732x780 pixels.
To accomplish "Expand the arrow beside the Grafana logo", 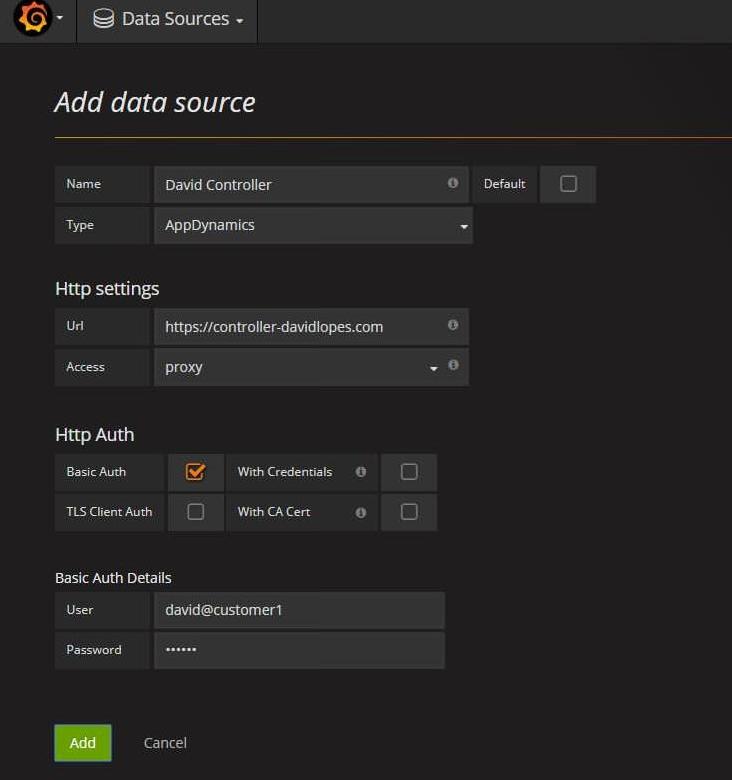I will (60, 18).
